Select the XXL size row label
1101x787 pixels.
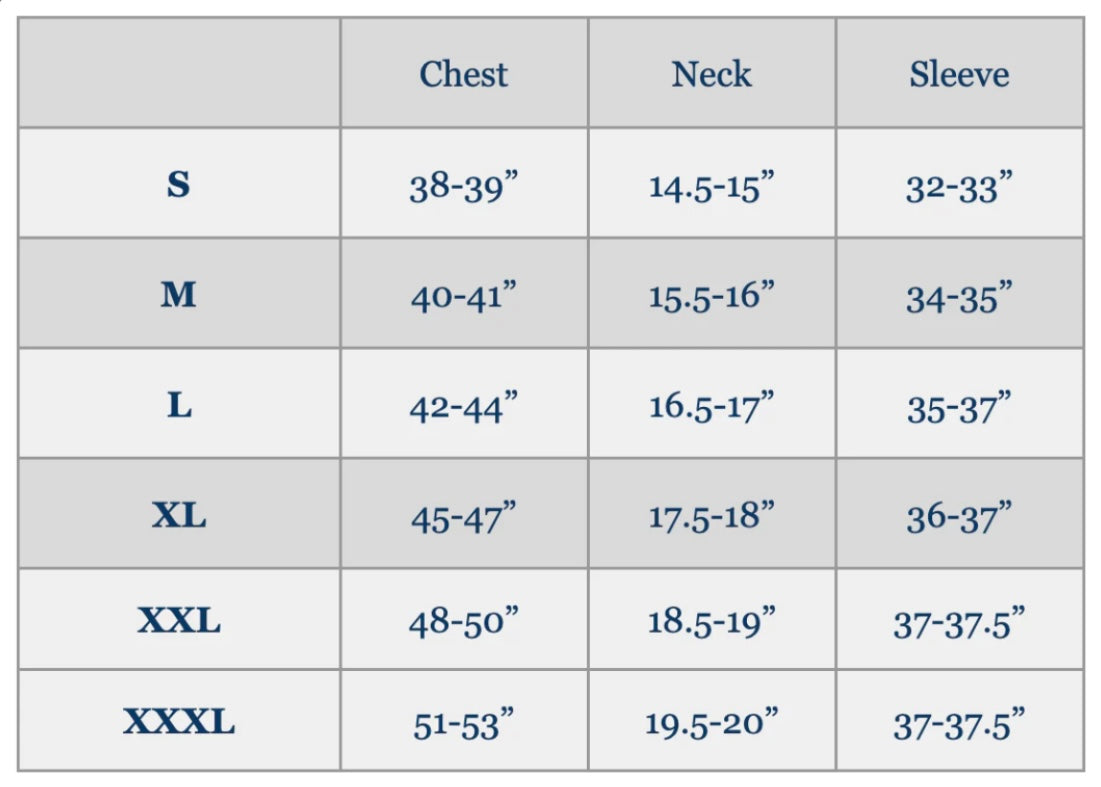pos(179,621)
